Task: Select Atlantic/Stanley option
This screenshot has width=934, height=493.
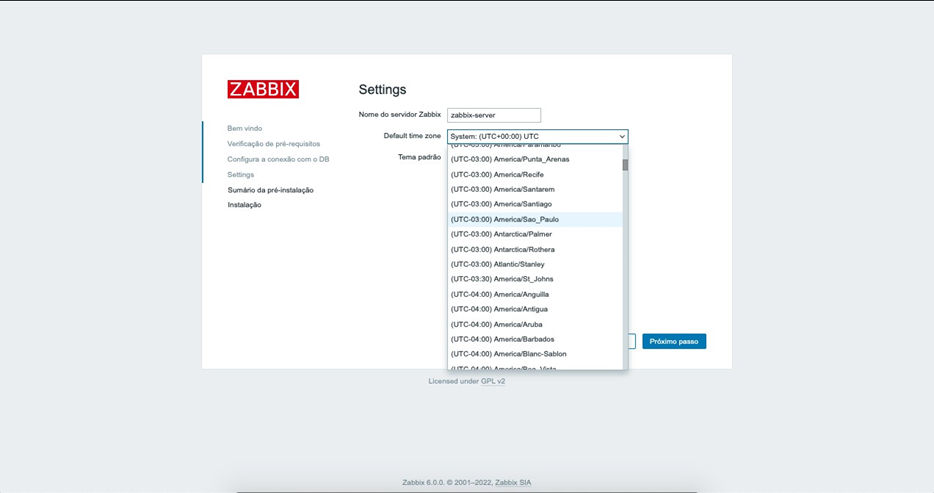Action: pyautogui.click(x=535, y=264)
